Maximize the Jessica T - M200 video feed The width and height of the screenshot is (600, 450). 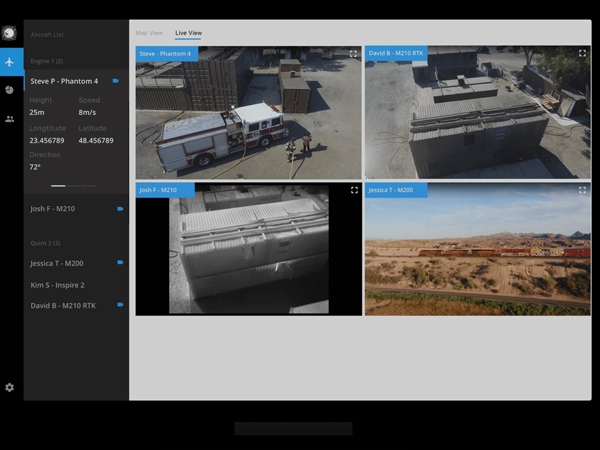583,190
